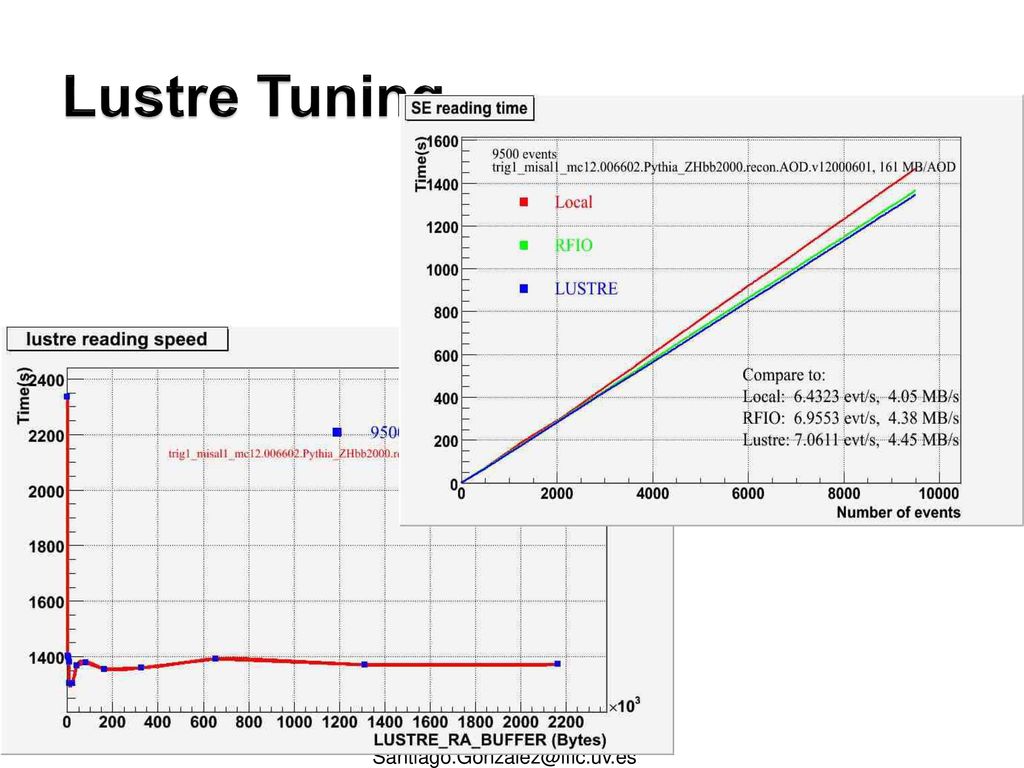Image resolution: width=1024 pixels, height=768 pixels.
Task: Click the 'Lustre: 7.0611 evt/s, 4.45 MB/s' line
Action: click(851, 440)
